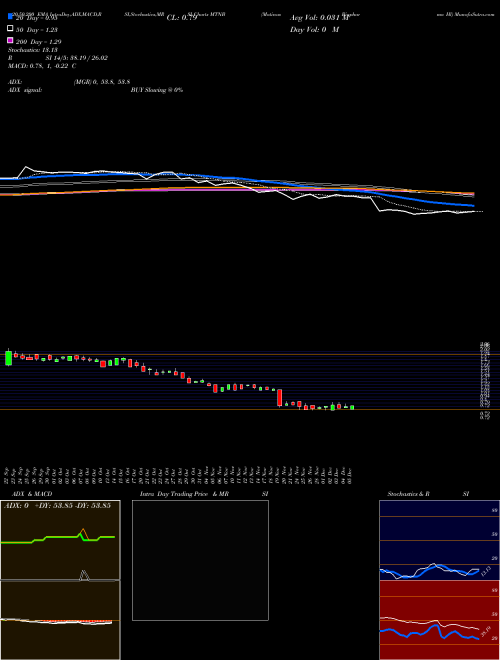Screen dimensions: 500x660
Task: Open the empty intraday trading price chart box
Action: [200, 560]
